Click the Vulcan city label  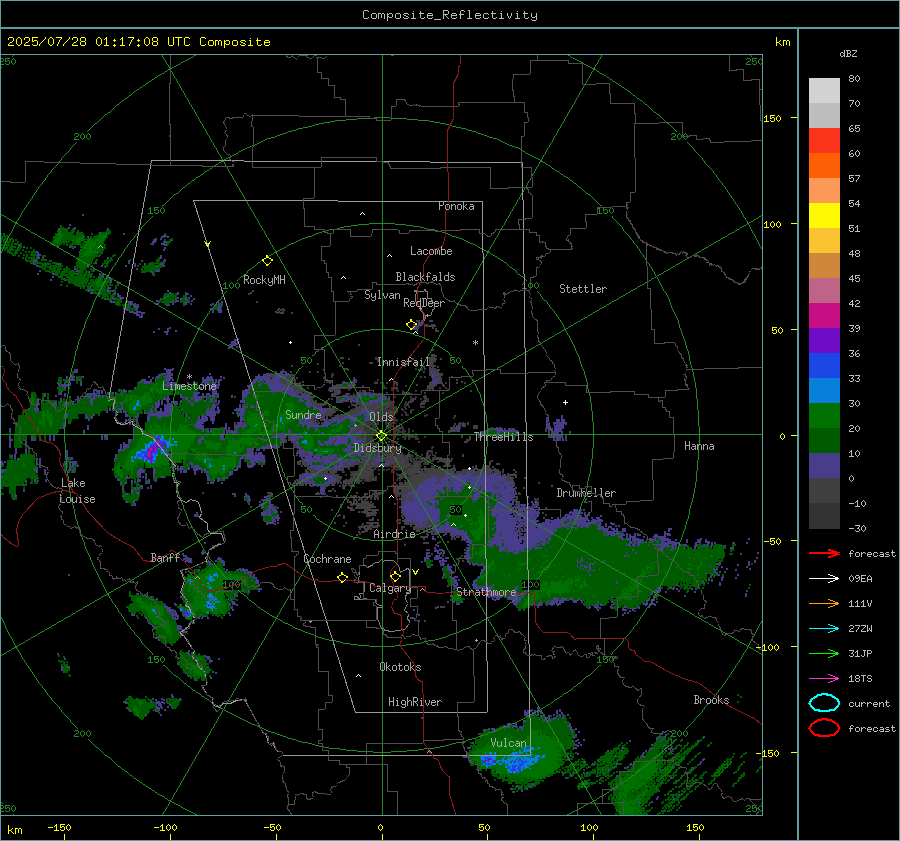(509, 743)
